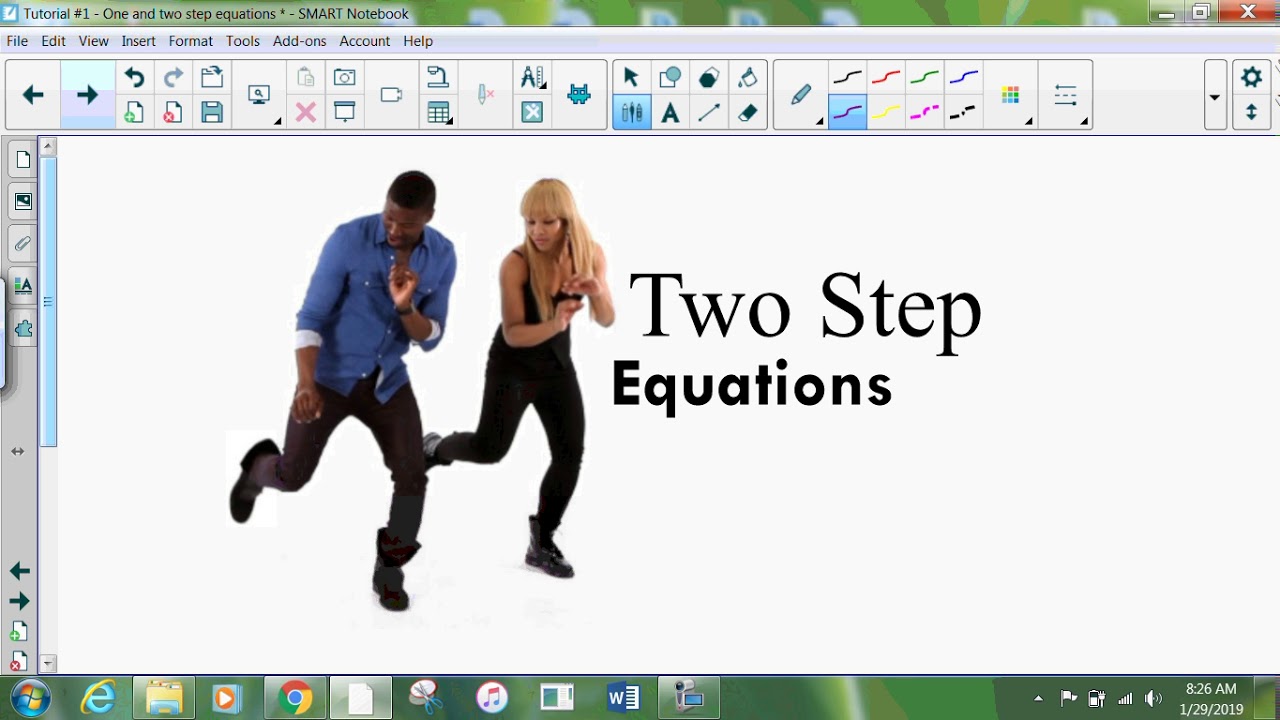
Task: Select the Line tool
Action: coord(709,113)
